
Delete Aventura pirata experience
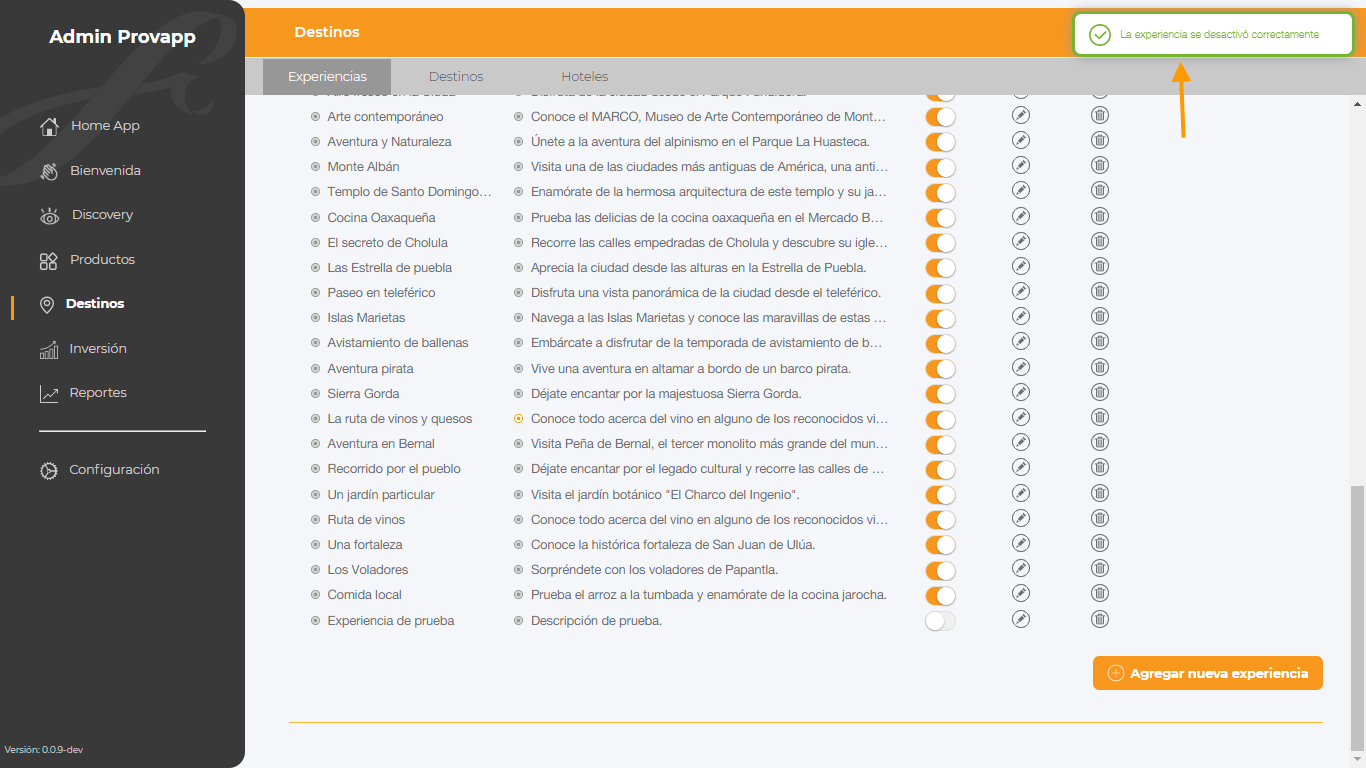pos(1100,367)
